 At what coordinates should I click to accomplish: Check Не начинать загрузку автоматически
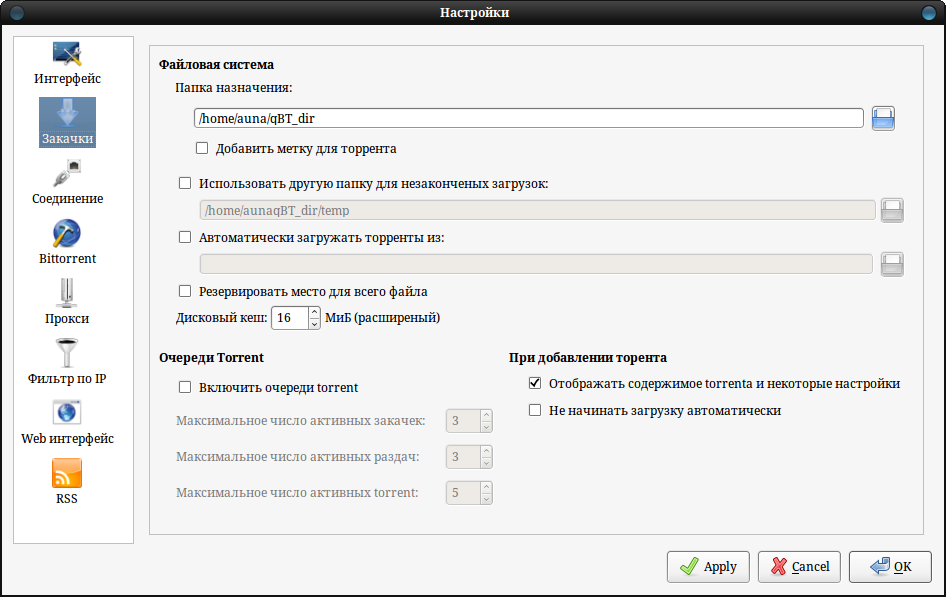[535, 411]
